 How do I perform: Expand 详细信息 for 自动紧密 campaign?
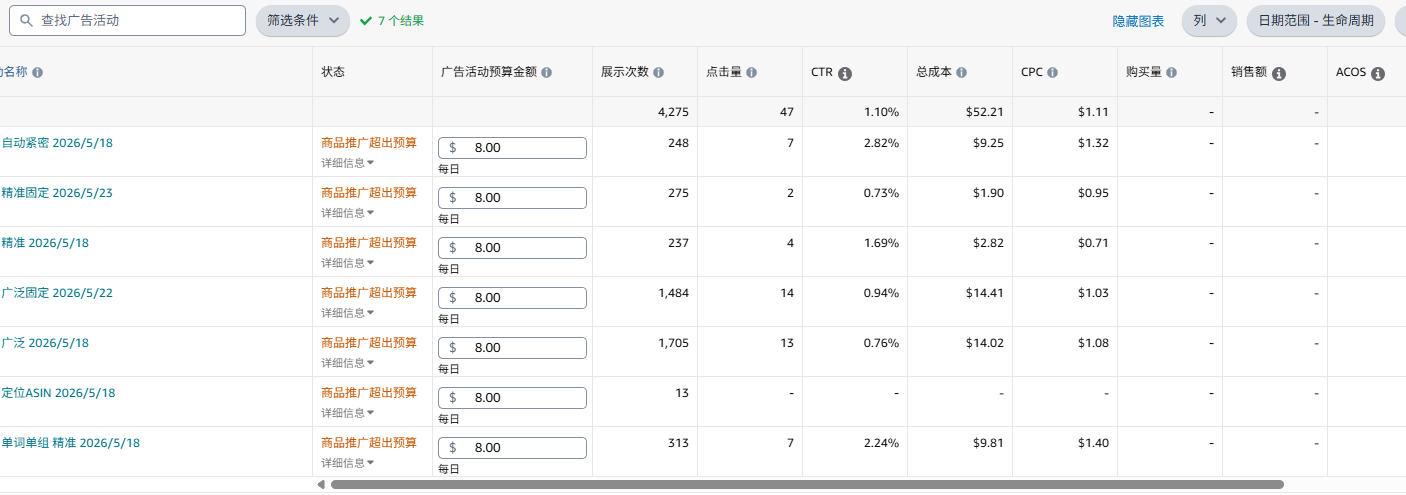(x=347, y=163)
